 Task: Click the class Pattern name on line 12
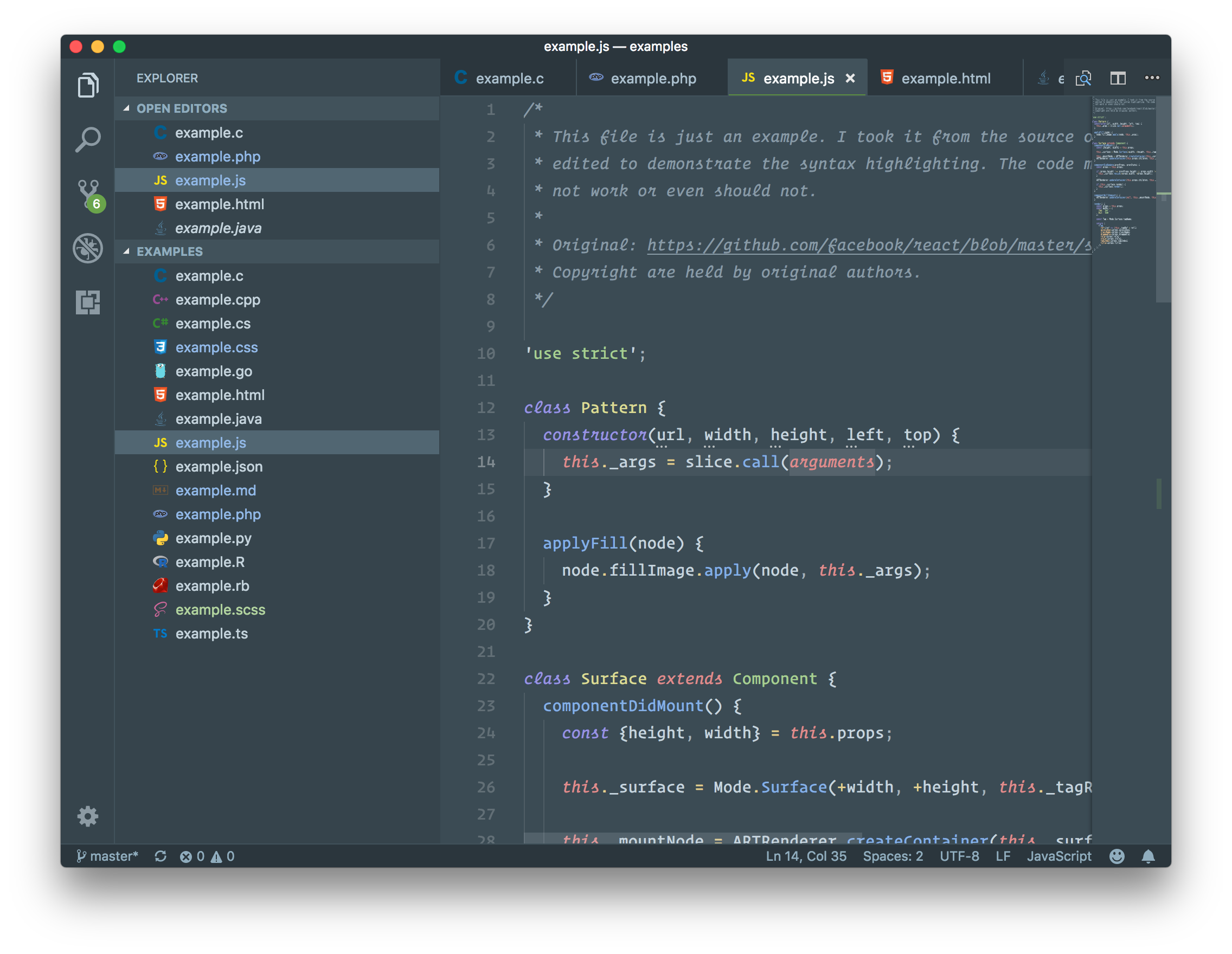tap(614, 408)
